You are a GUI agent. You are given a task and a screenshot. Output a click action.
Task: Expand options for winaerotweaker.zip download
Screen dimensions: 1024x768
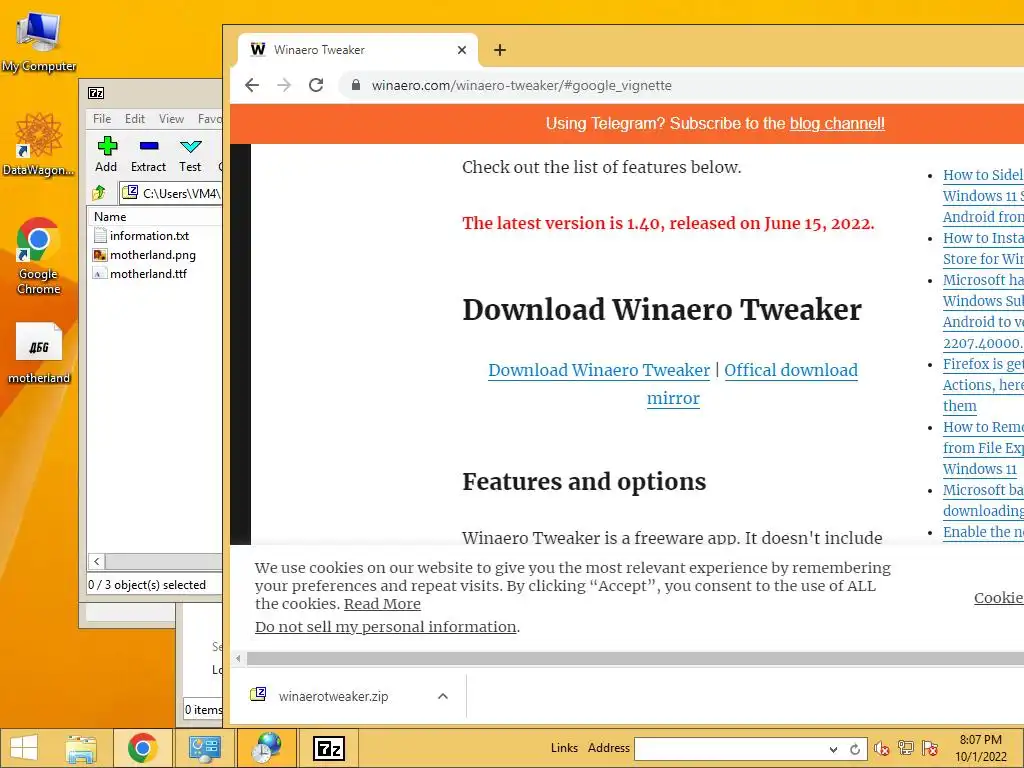(443, 696)
